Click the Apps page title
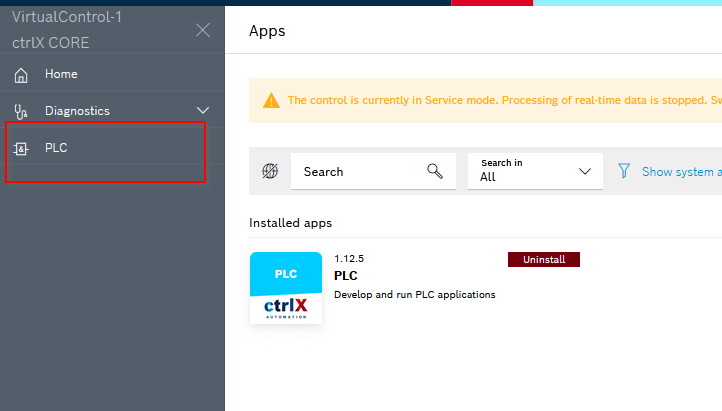Image resolution: width=722 pixels, height=411 pixels. click(267, 31)
